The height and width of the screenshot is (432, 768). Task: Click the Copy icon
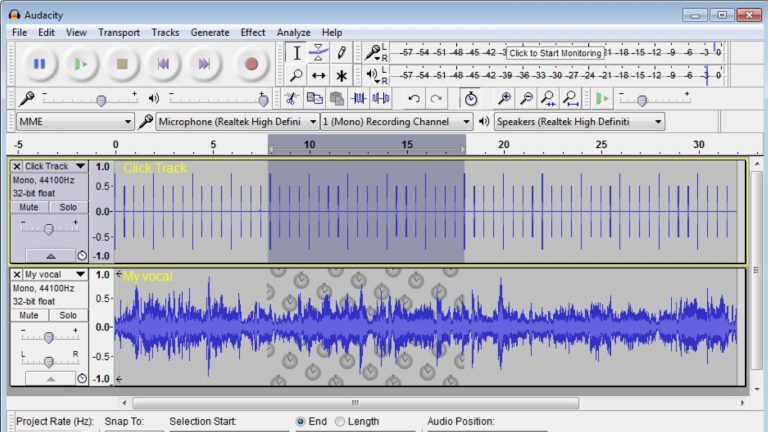click(x=314, y=99)
